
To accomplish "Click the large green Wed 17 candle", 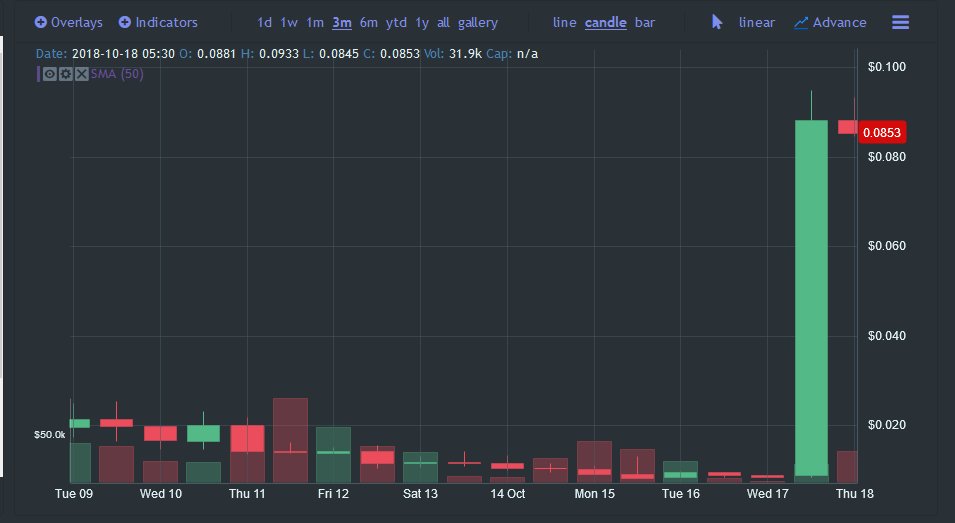I will [811, 297].
